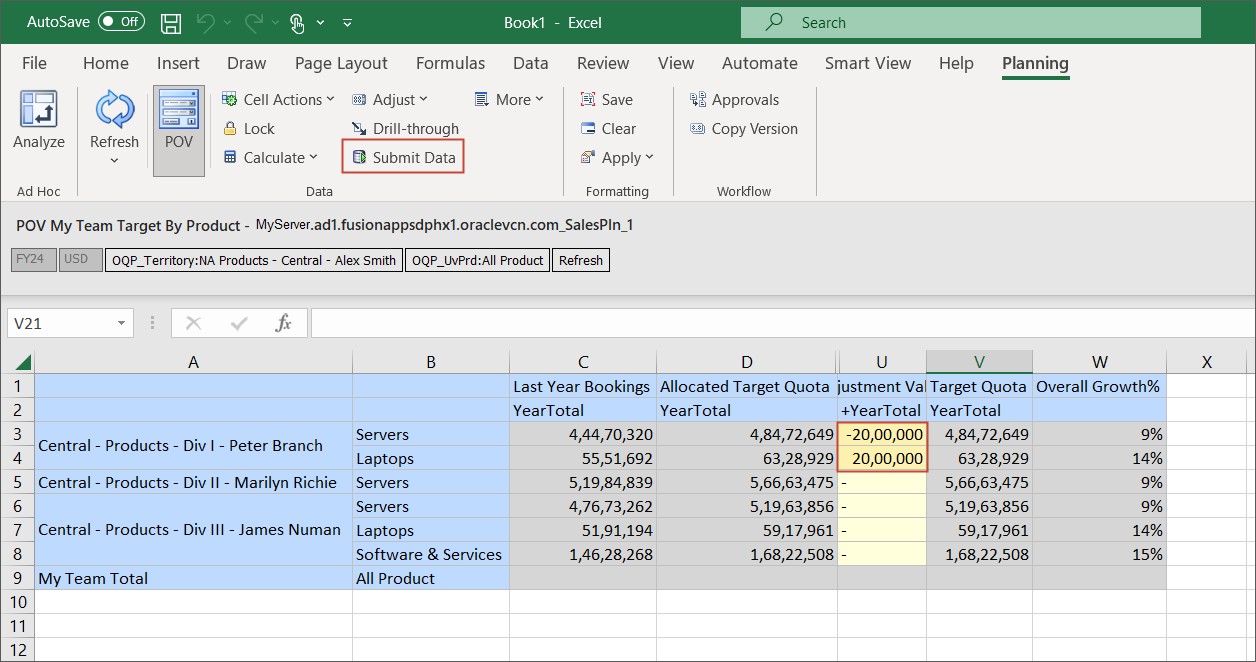
Task: Click the Redo arrow icon
Action: click(x=254, y=22)
